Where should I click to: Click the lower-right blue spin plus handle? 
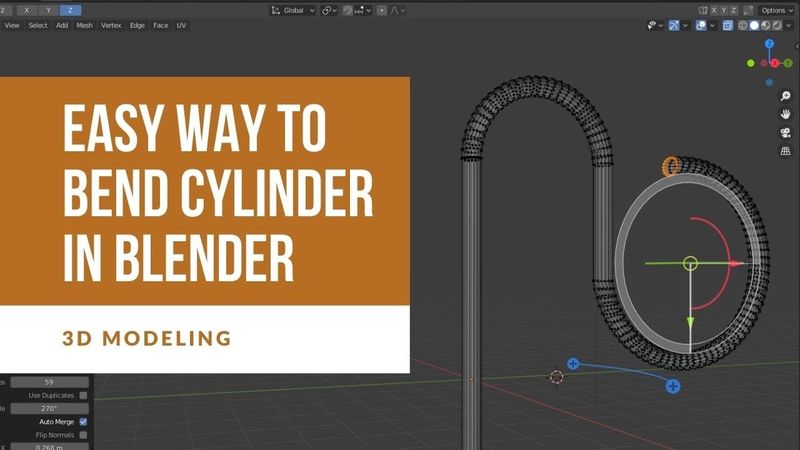673,386
